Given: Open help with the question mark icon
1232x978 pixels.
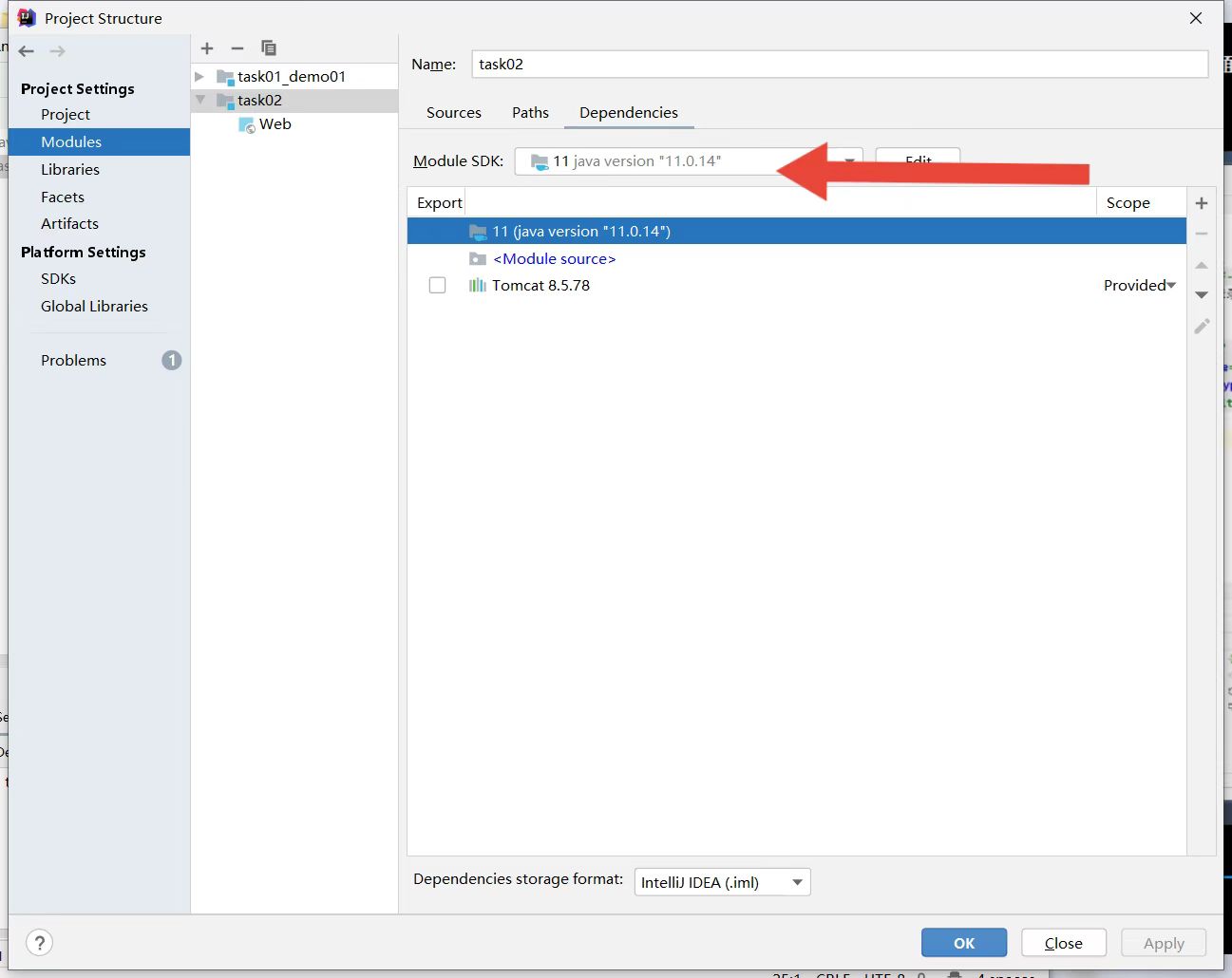Looking at the screenshot, I should [39, 943].
